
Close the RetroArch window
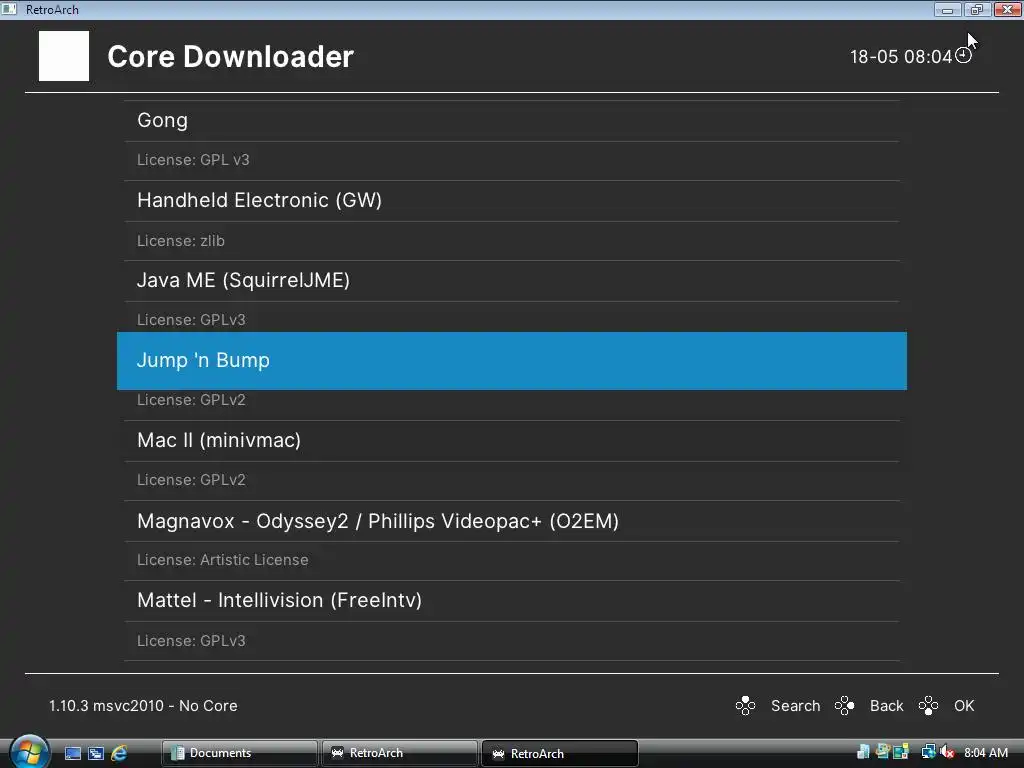click(x=1008, y=10)
